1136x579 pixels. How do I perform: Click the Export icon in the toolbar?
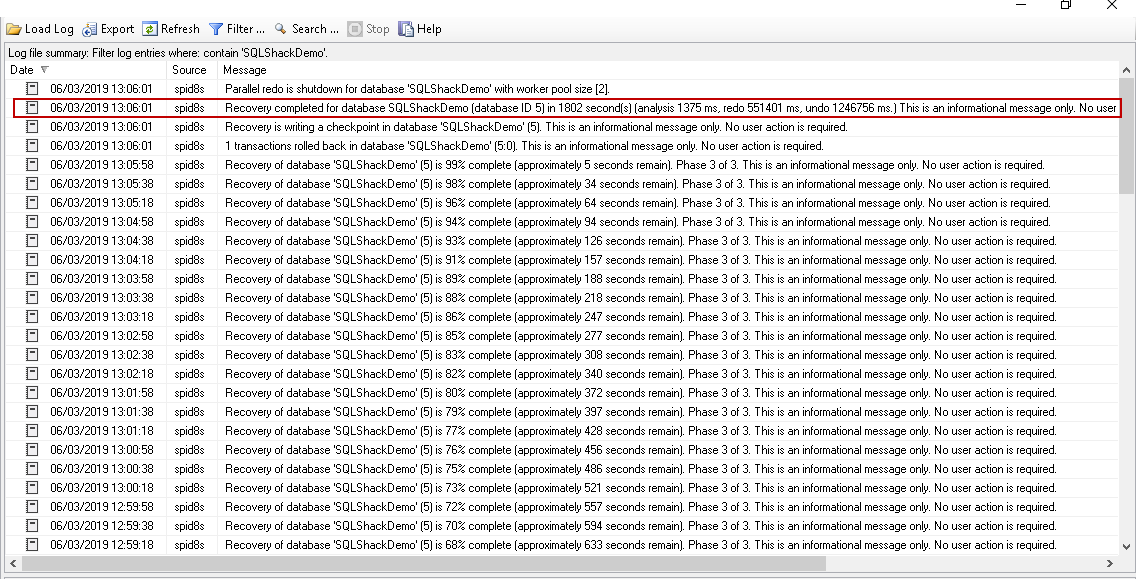(89, 29)
